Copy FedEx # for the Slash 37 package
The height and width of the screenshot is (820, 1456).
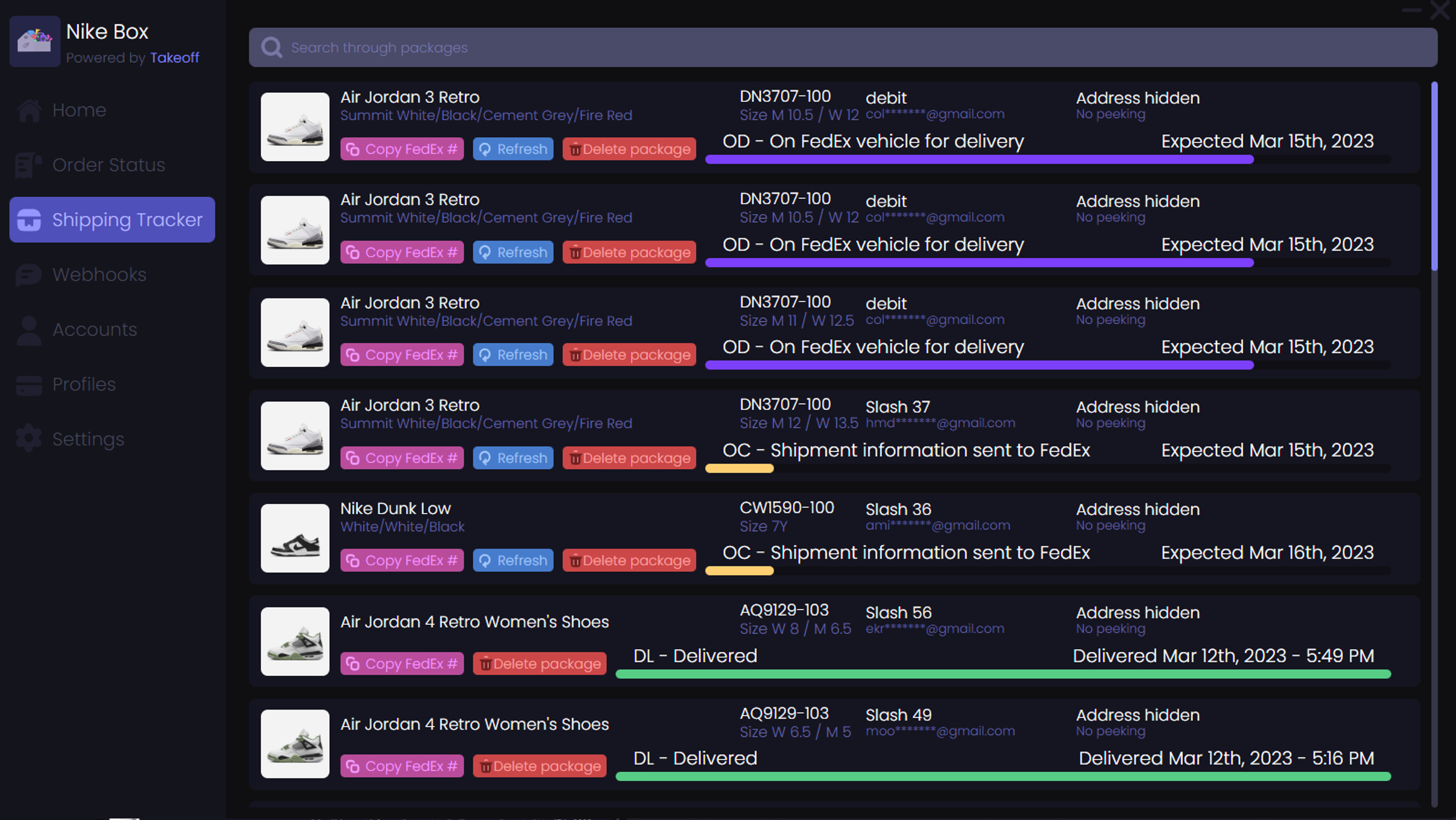tap(402, 458)
